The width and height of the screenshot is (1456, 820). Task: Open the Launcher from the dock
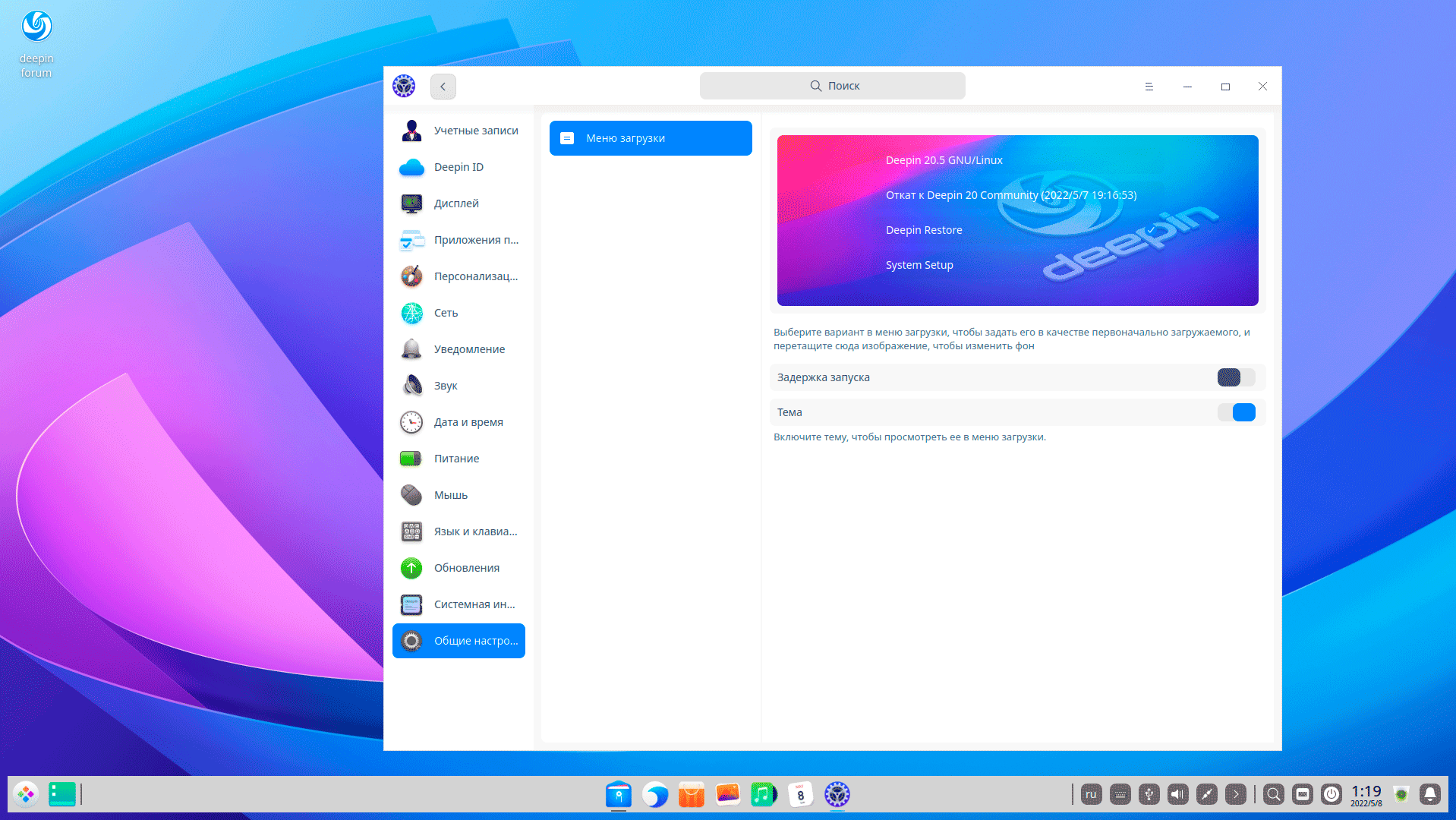[26, 794]
